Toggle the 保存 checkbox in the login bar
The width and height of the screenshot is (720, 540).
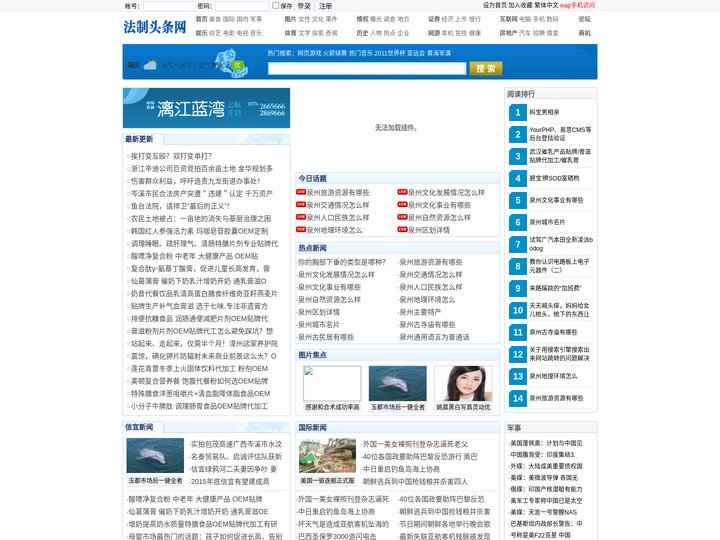(276, 6)
